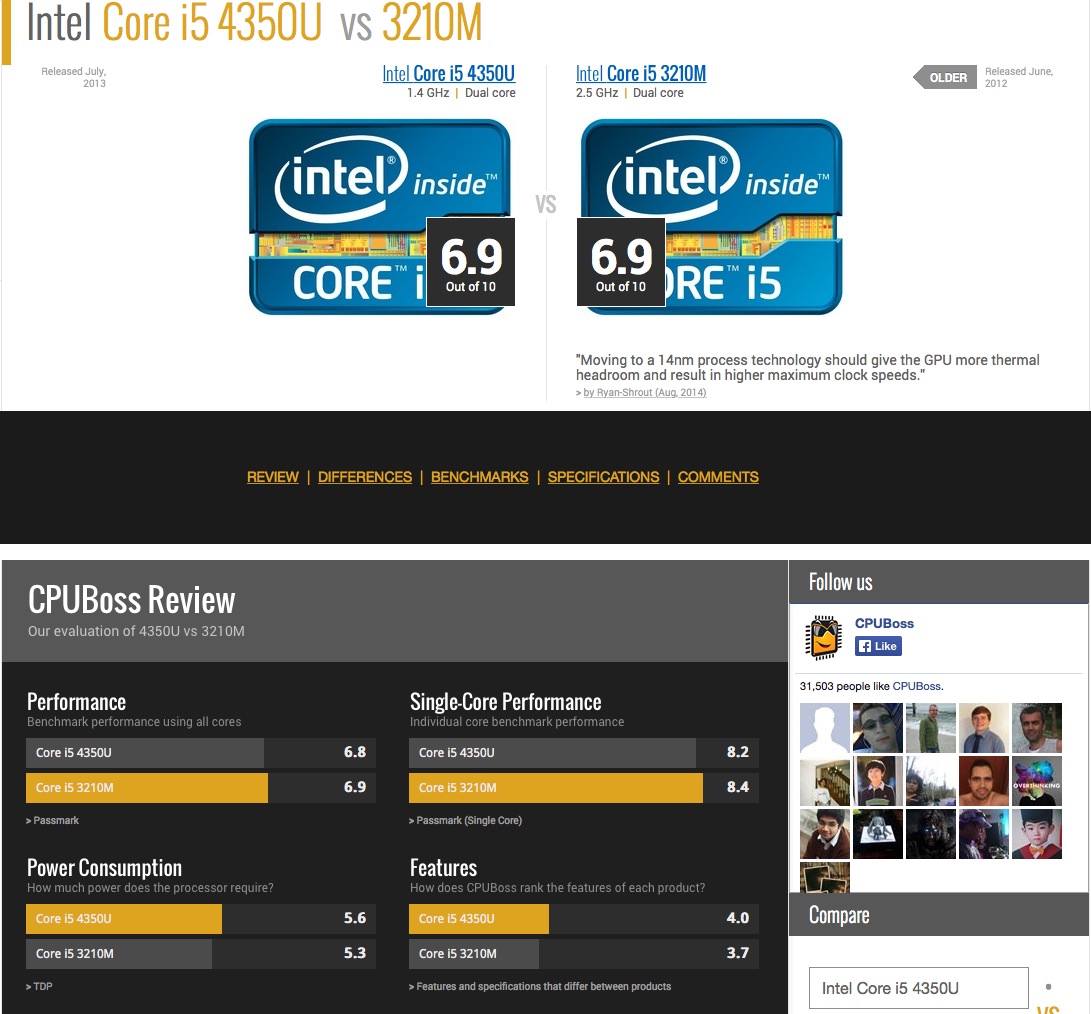Click the 4350U 6.9 out of 10 score badge

point(470,262)
